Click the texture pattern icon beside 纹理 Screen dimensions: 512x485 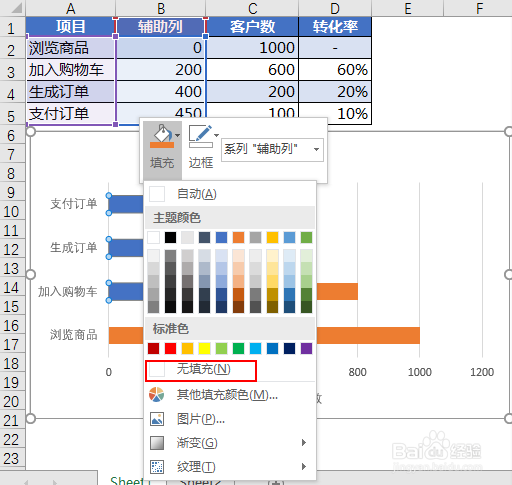coord(157,467)
